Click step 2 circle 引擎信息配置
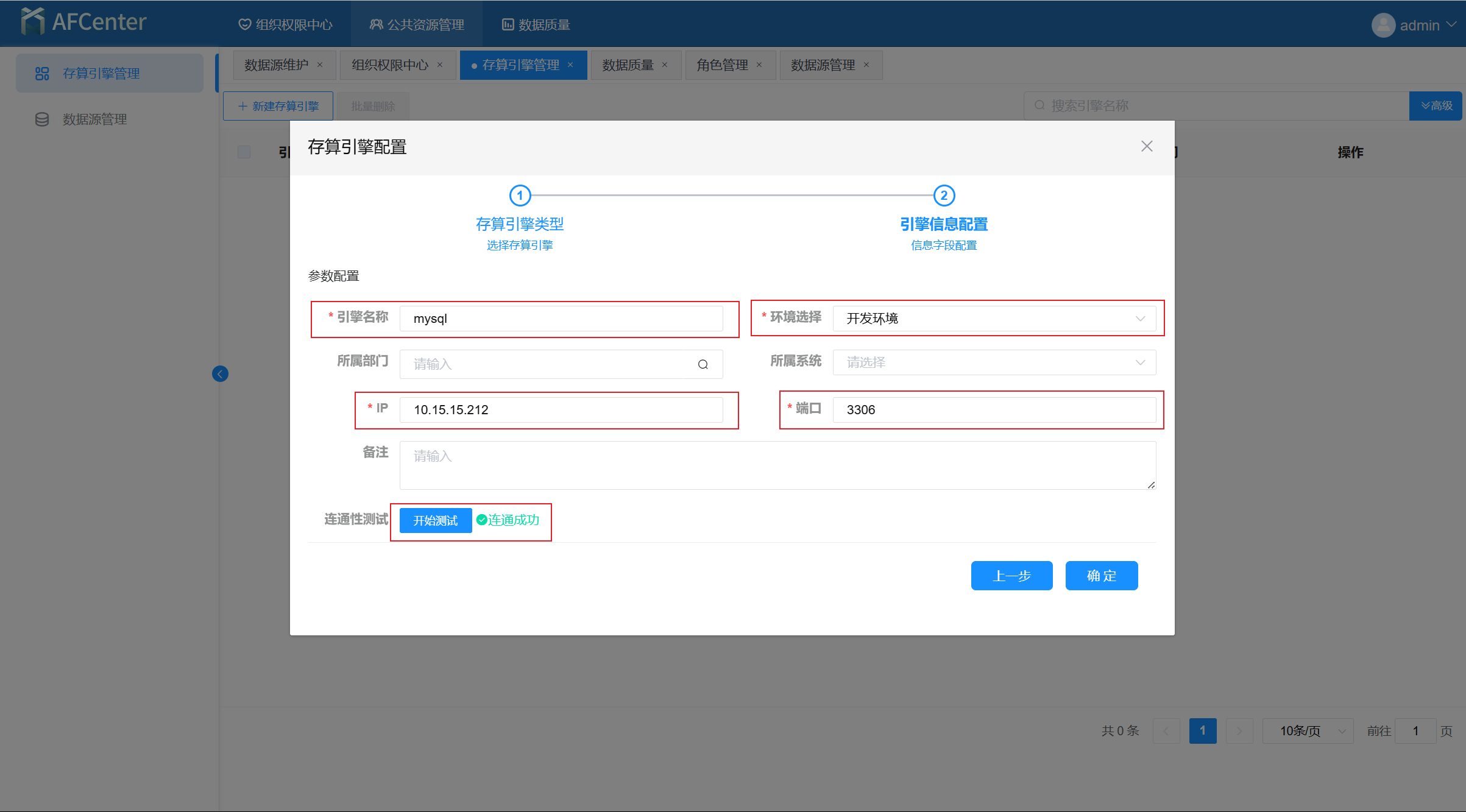1466x812 pixels. tap(944, 196)
